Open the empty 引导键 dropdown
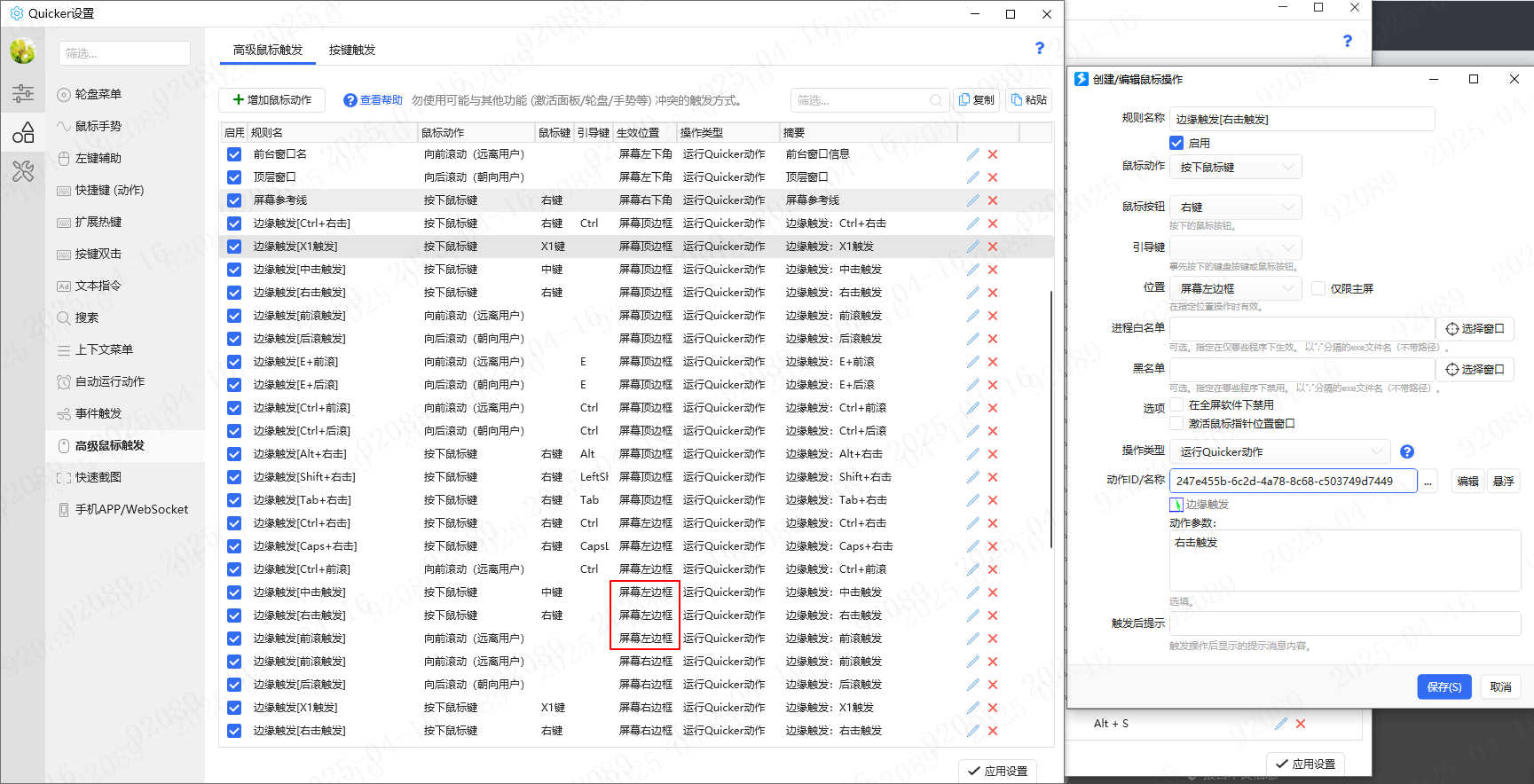Screen dimensions: 1534x784 1236,247
